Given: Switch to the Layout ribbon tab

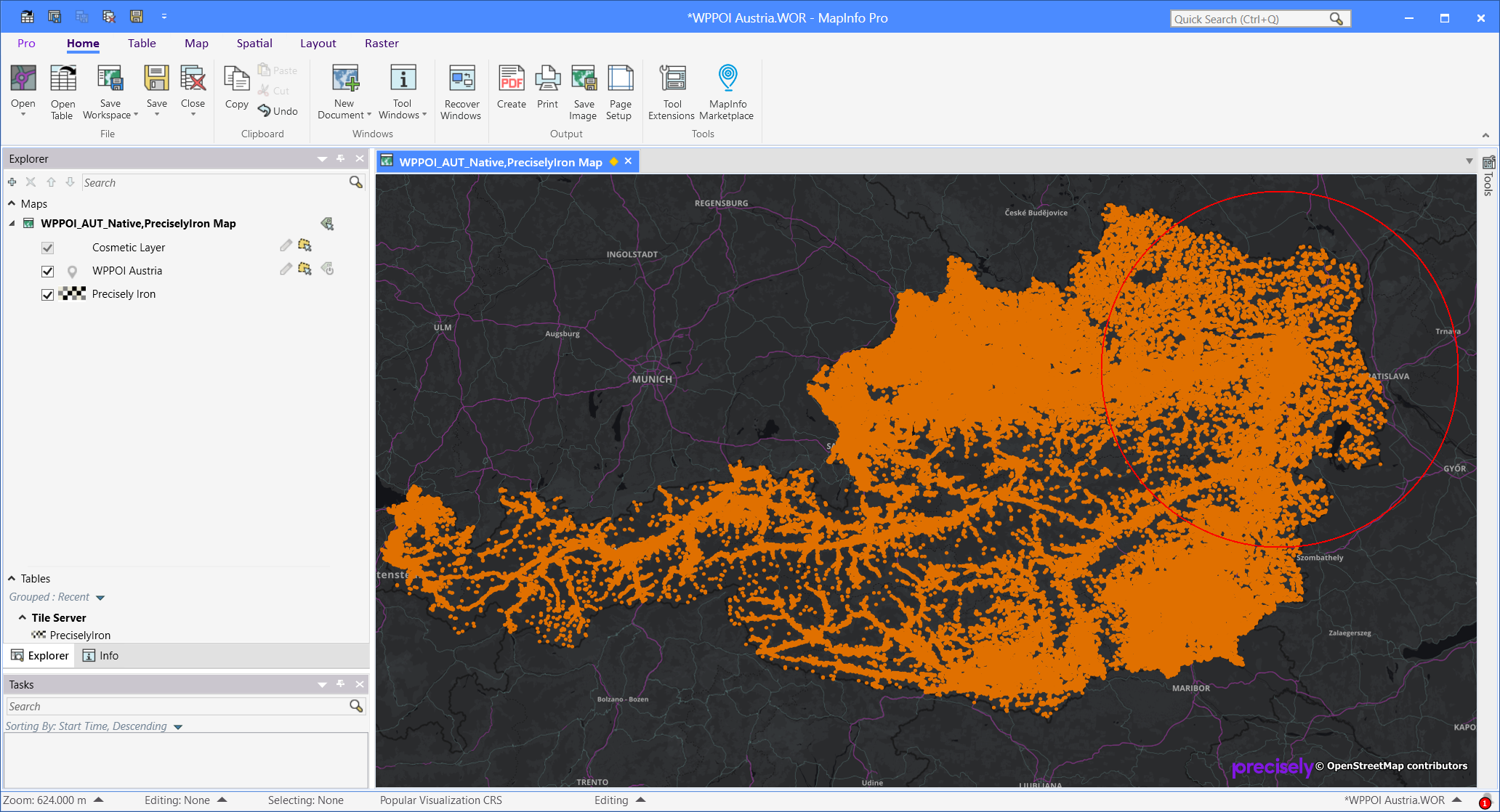Looking at the screenshot, I should click(318, 43).
